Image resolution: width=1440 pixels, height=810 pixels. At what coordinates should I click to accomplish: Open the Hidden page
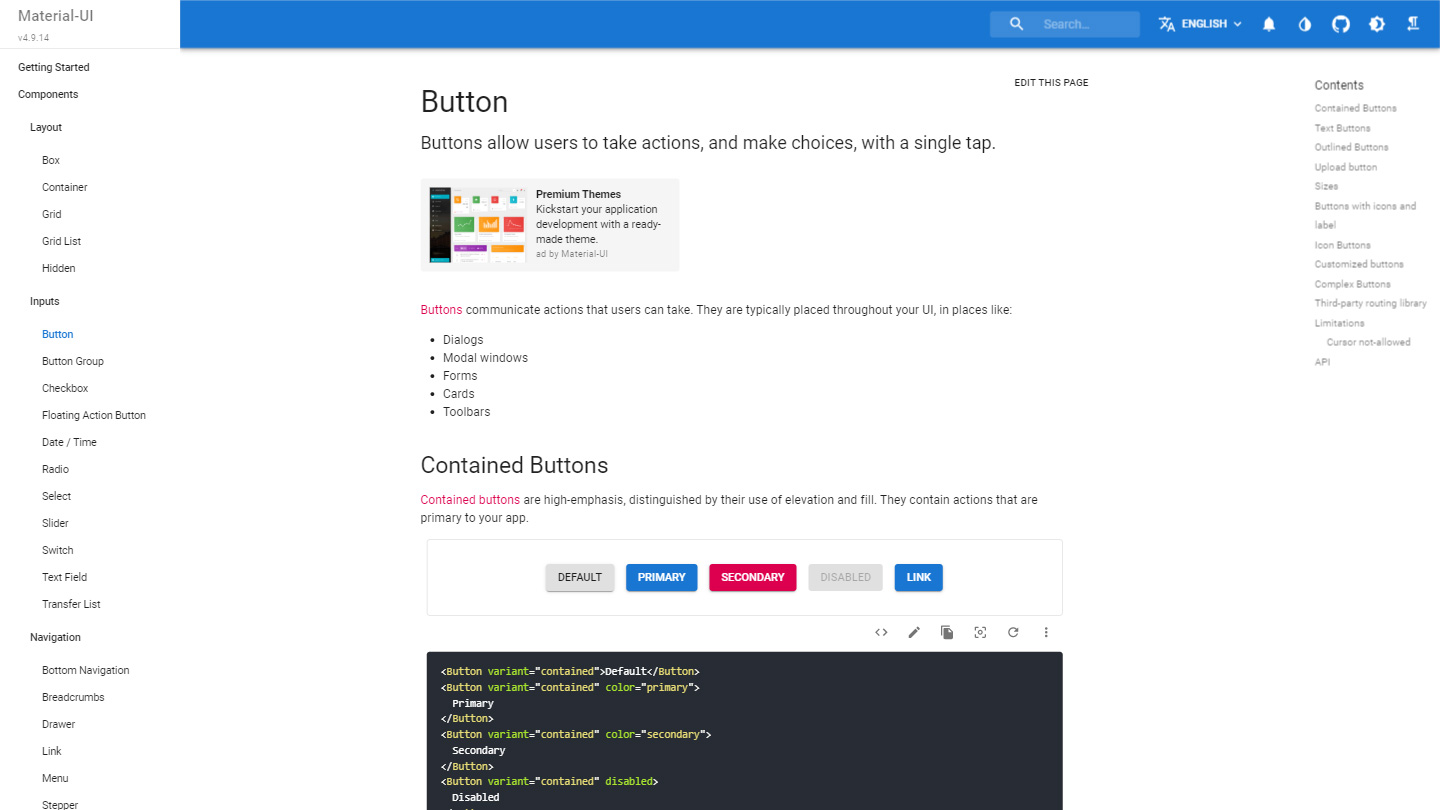(59, 268)
